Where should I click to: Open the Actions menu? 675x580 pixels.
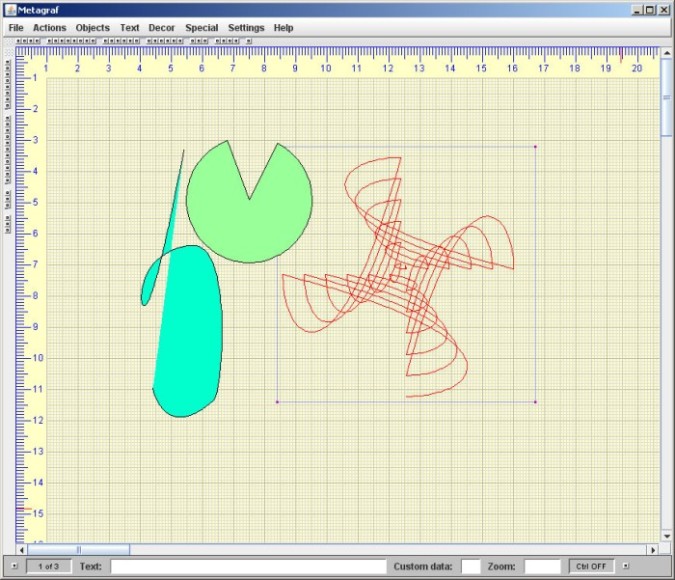click(x=49, y=28)
